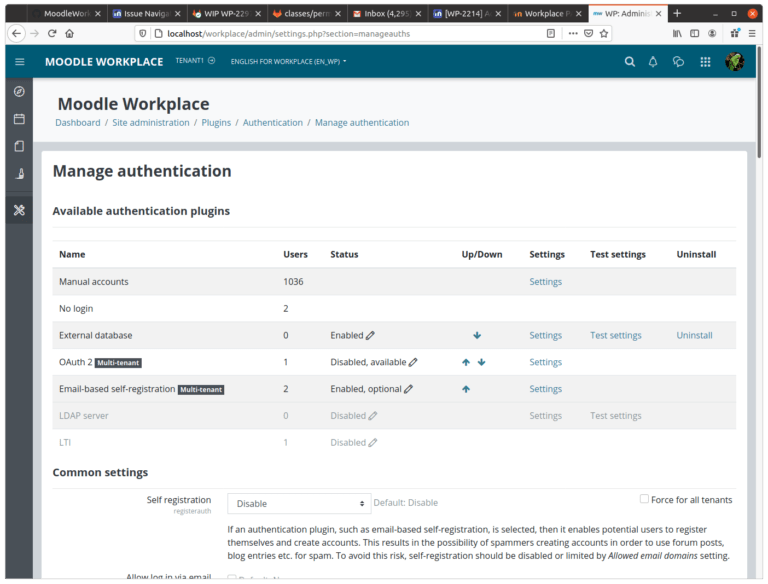The image size is (768, 584).
Task: Click Manage authentication breadcrumb link
Action: click(362, 122)
